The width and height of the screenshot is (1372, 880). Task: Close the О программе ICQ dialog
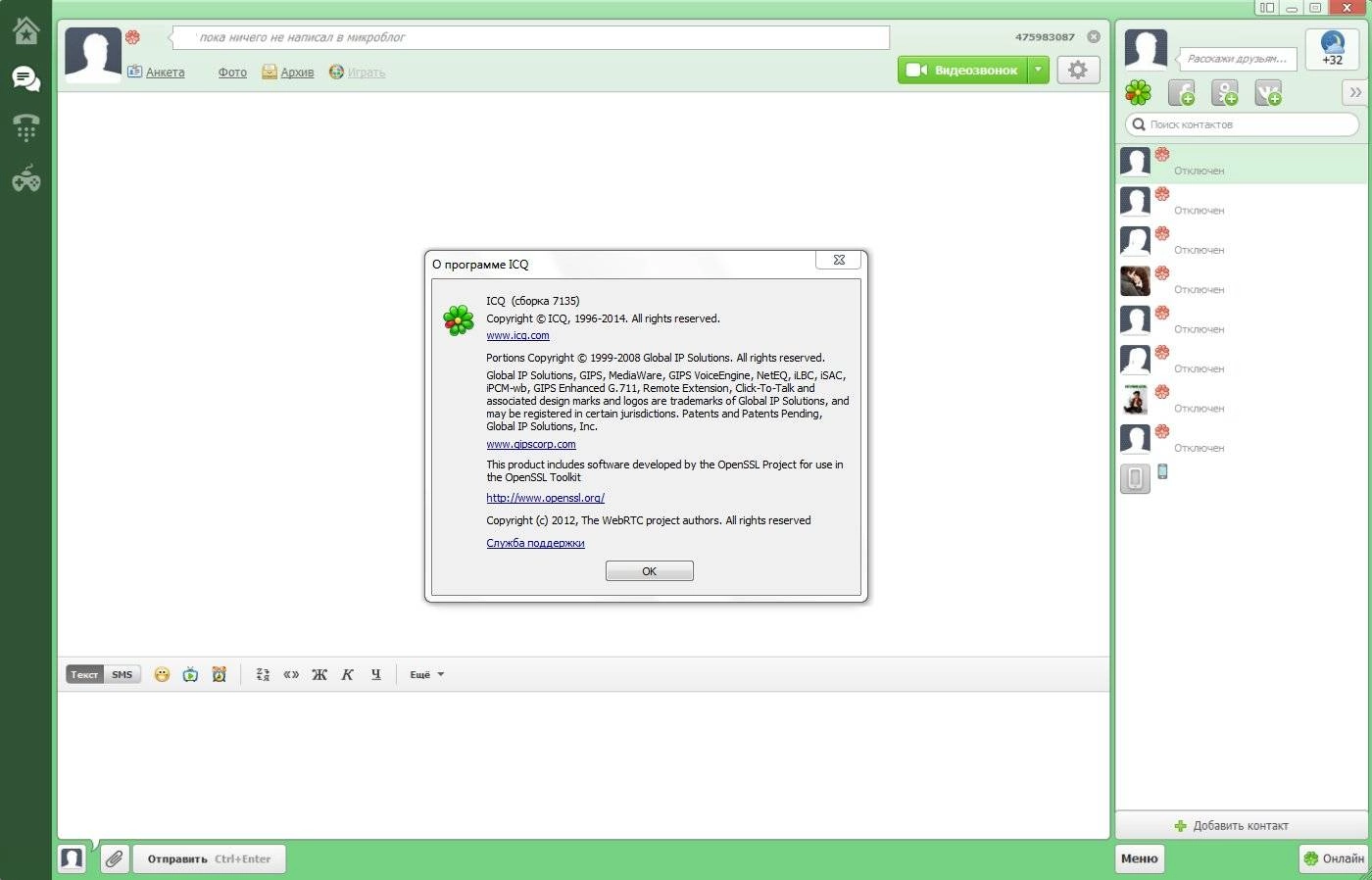839,260
